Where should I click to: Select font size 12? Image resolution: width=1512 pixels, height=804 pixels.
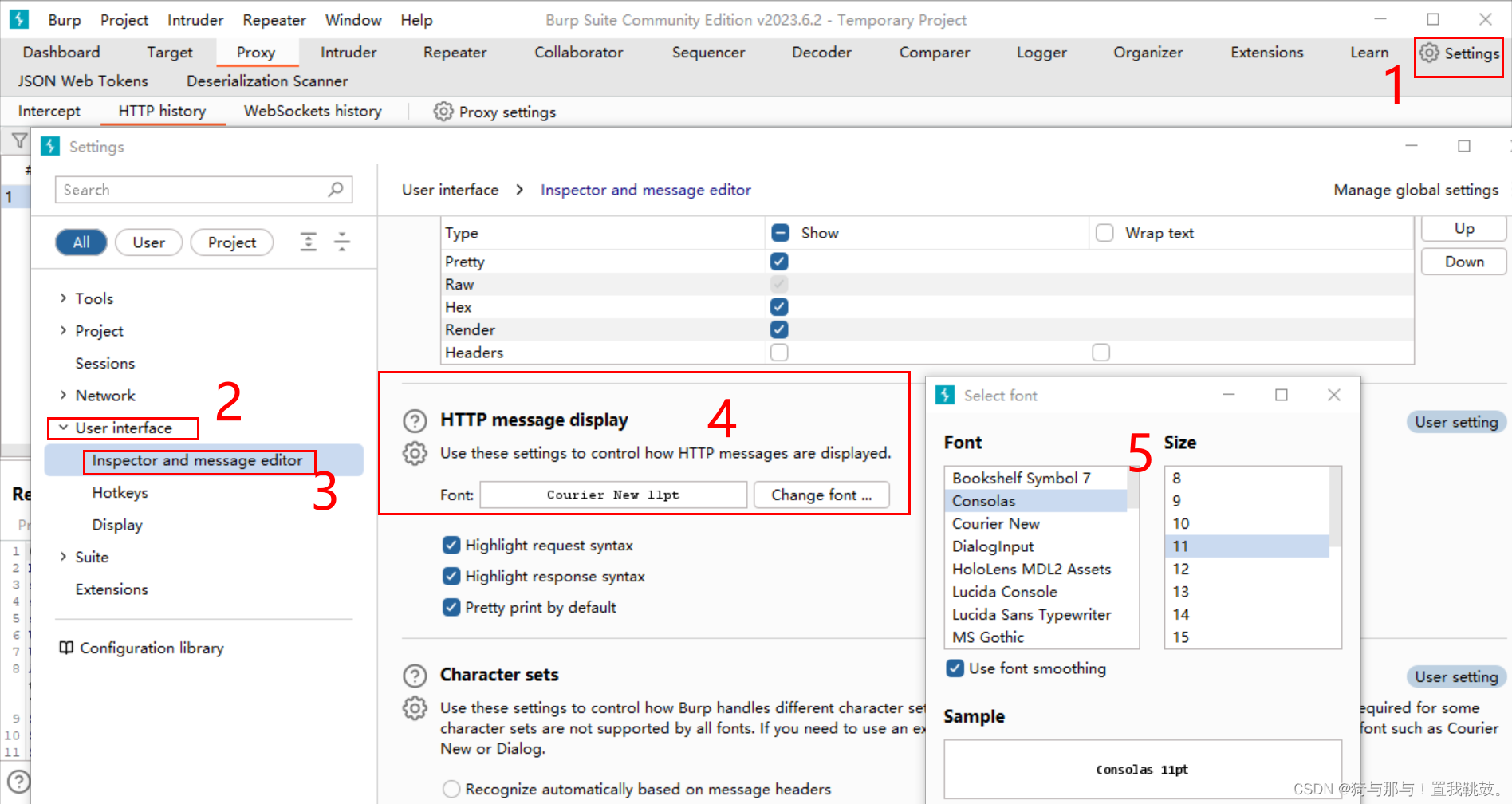click(1246, 569)
